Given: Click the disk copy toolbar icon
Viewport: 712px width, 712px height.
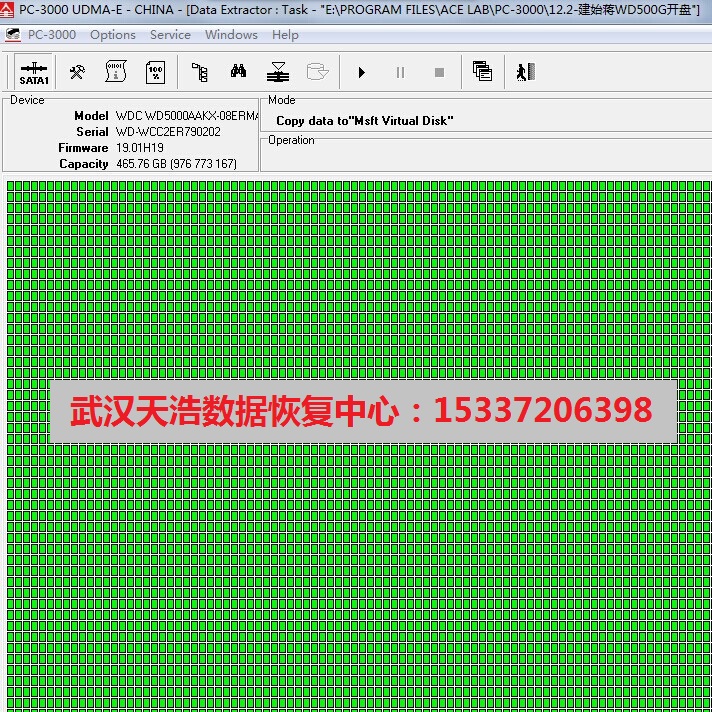Looking at the screenshot, I should pos(278,72).
